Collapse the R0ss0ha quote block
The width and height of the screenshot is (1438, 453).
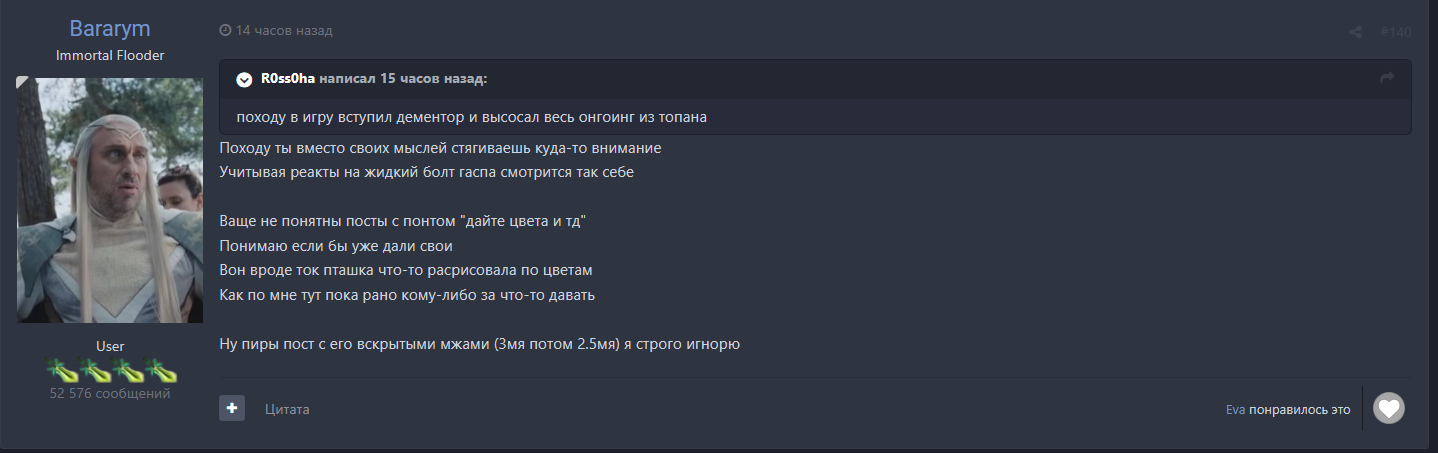pos(244,79)
